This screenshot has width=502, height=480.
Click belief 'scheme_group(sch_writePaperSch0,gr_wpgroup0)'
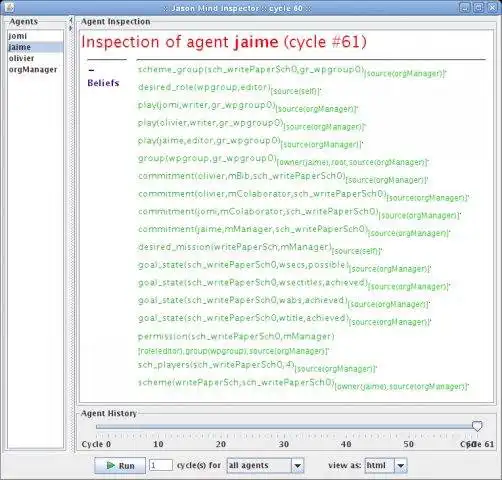click(251, 69)
